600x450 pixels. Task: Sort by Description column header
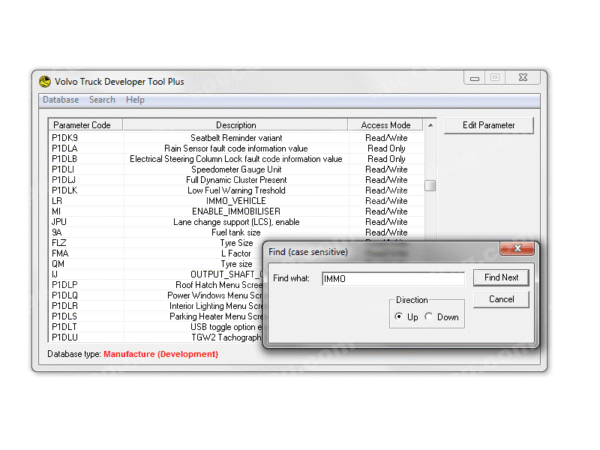coord(236,125)
